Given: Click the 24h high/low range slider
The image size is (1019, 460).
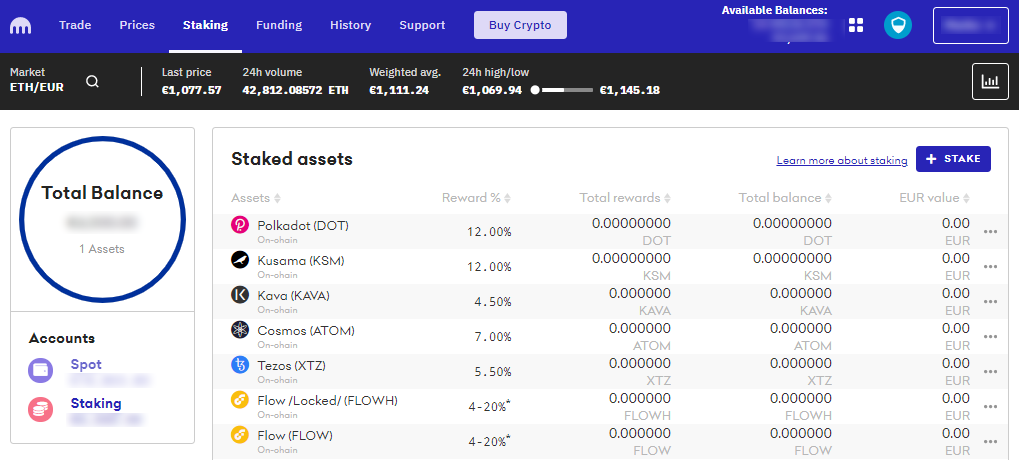Looking at the screenshot, I should pos(563,90).
